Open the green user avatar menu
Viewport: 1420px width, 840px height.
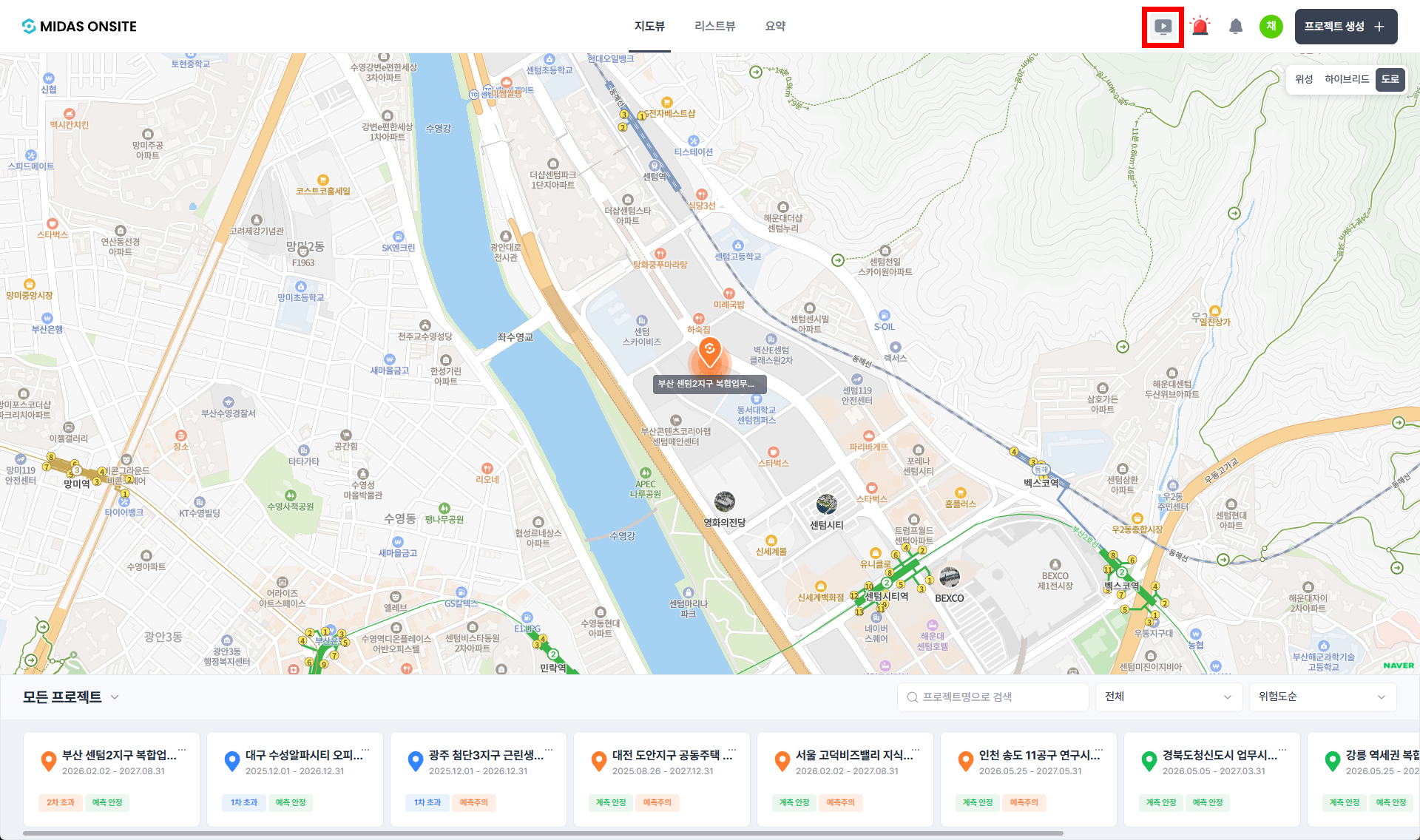pyautogui.click(x=1271, y=27)
